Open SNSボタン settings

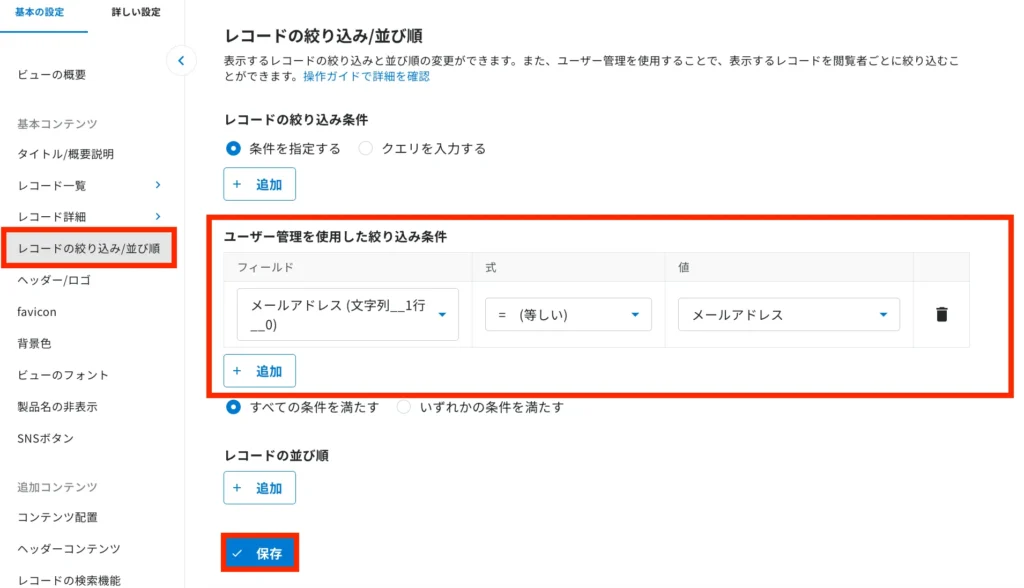[45, 438]
